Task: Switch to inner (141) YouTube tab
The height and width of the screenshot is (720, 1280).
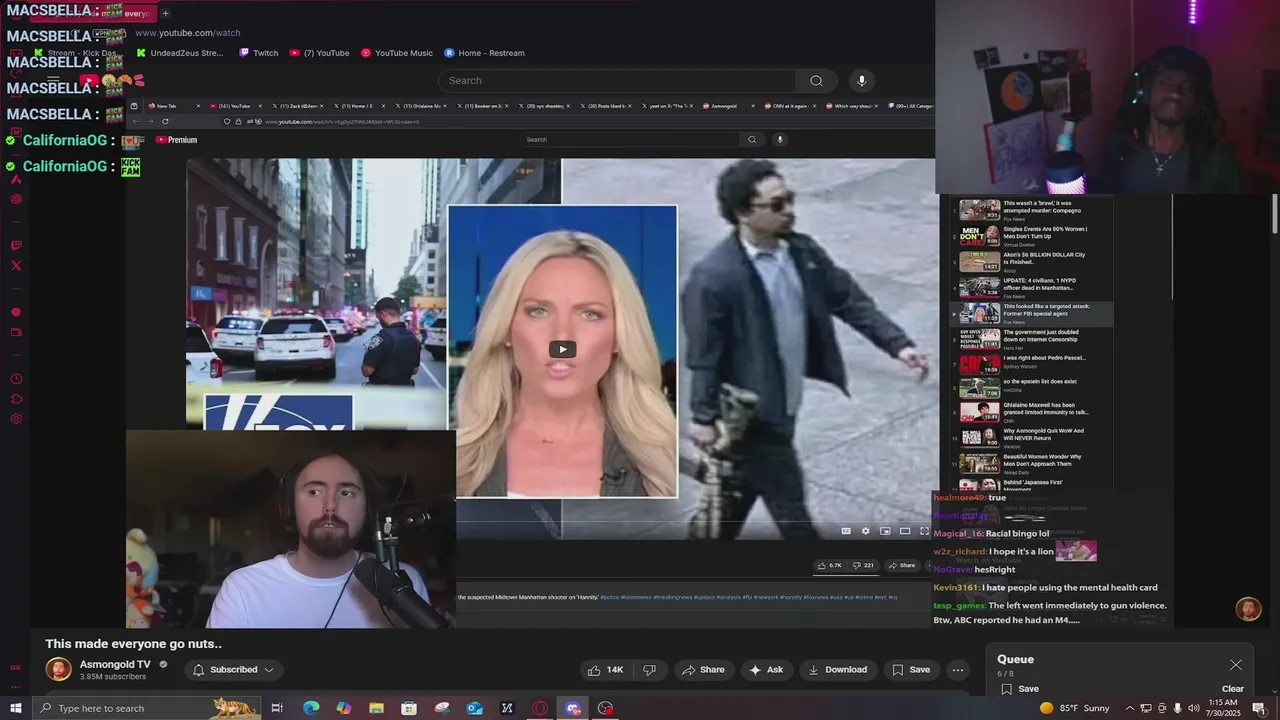Action: coord(234,105)
